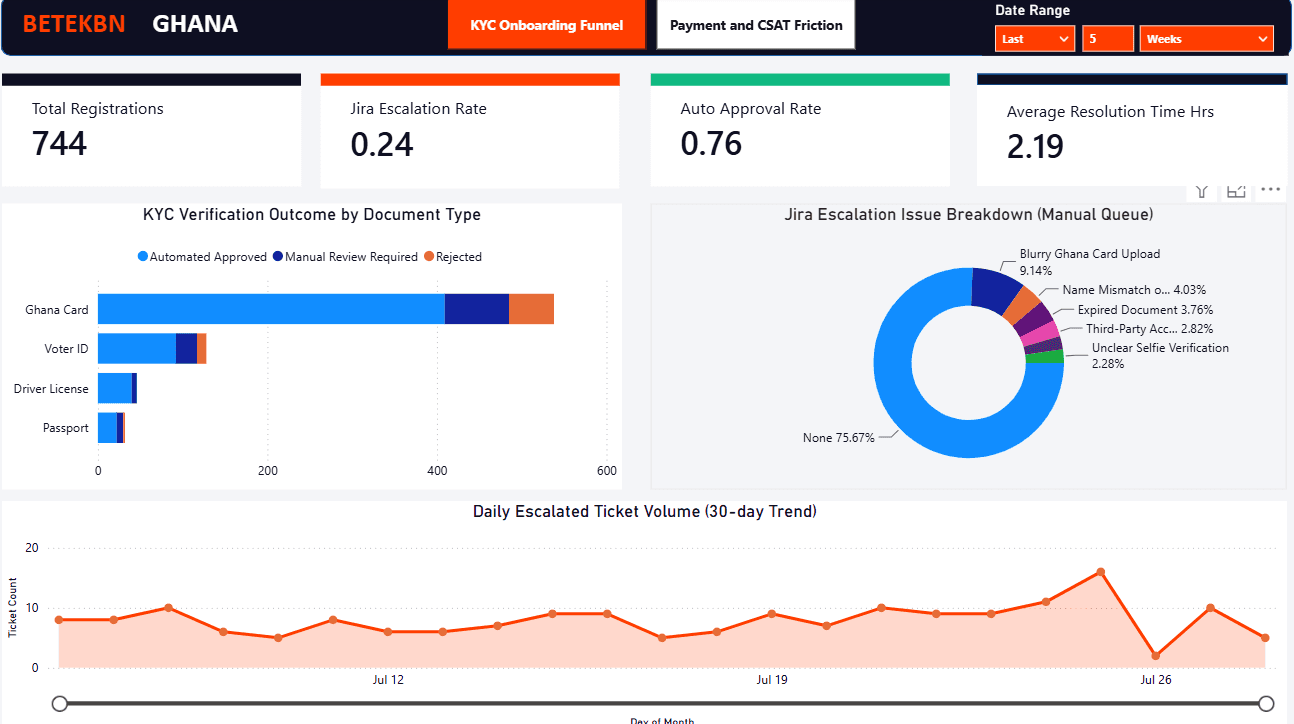
Task: Select Voter ID Automated Approved bar segment
Action: 137,349
